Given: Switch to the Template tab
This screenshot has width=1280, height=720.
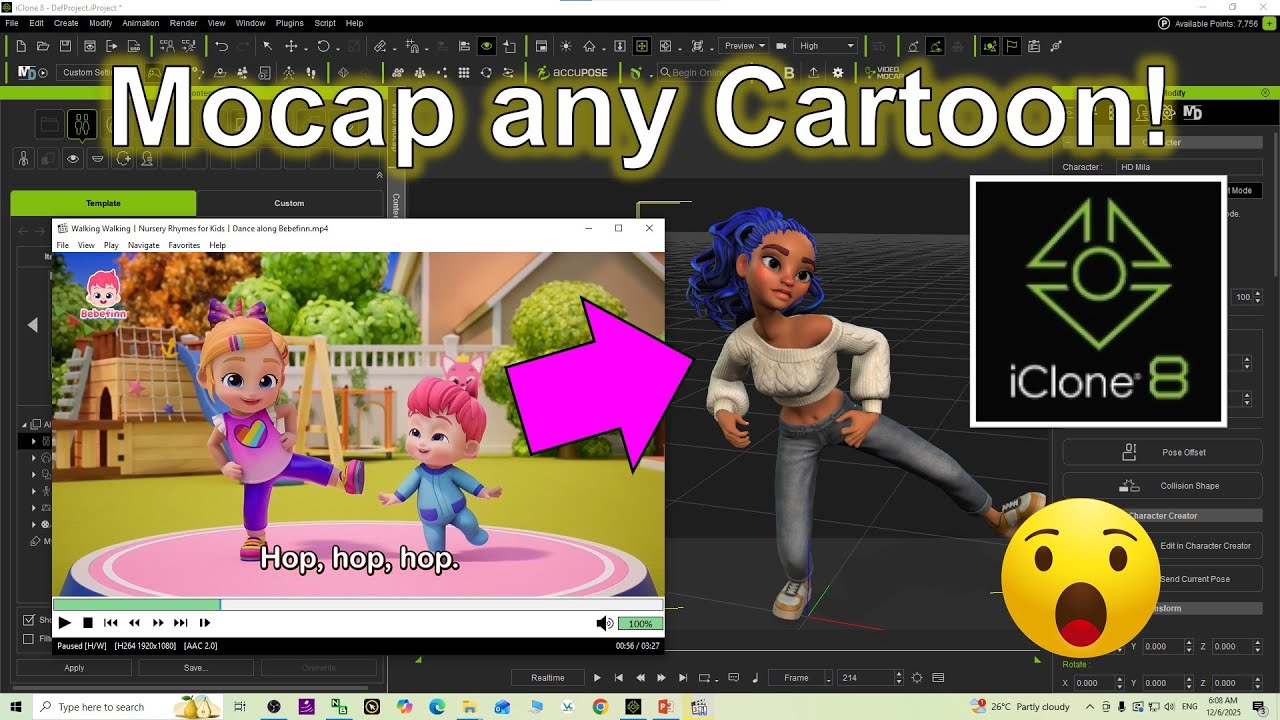Looking at the screenshot, I should [x=103, y=203].
